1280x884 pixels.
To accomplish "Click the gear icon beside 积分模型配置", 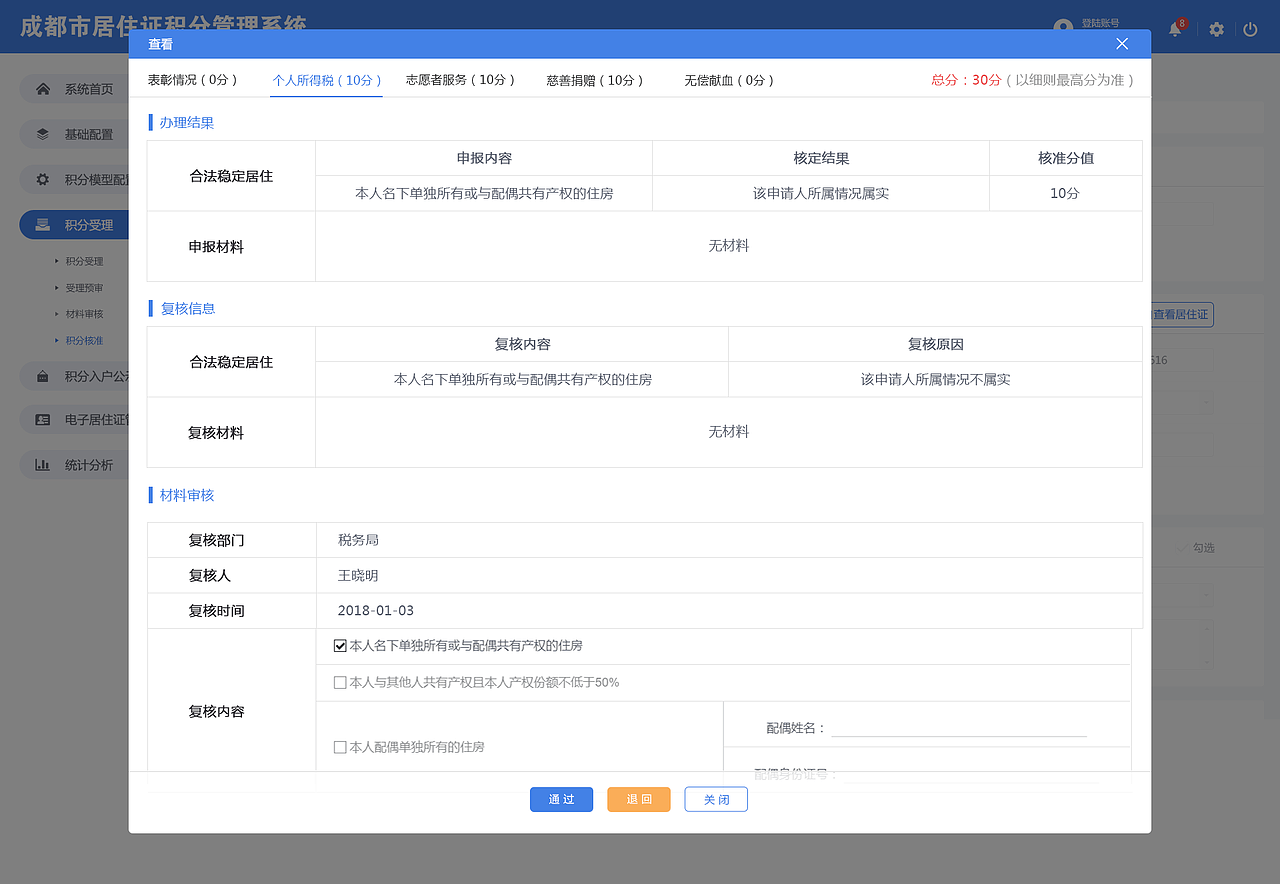I will 43,180.
